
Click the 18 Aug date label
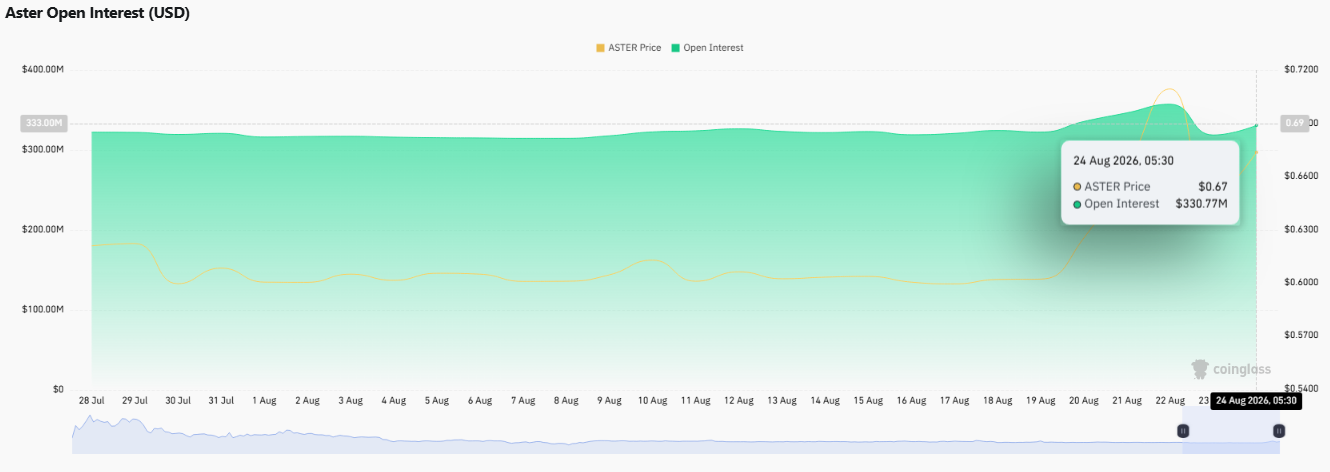(x=996, y=400)
